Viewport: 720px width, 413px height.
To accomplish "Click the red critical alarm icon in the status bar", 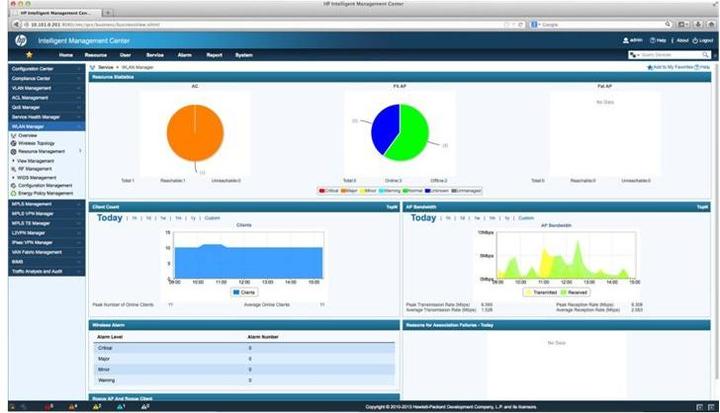I will click(x=48, y=407).
